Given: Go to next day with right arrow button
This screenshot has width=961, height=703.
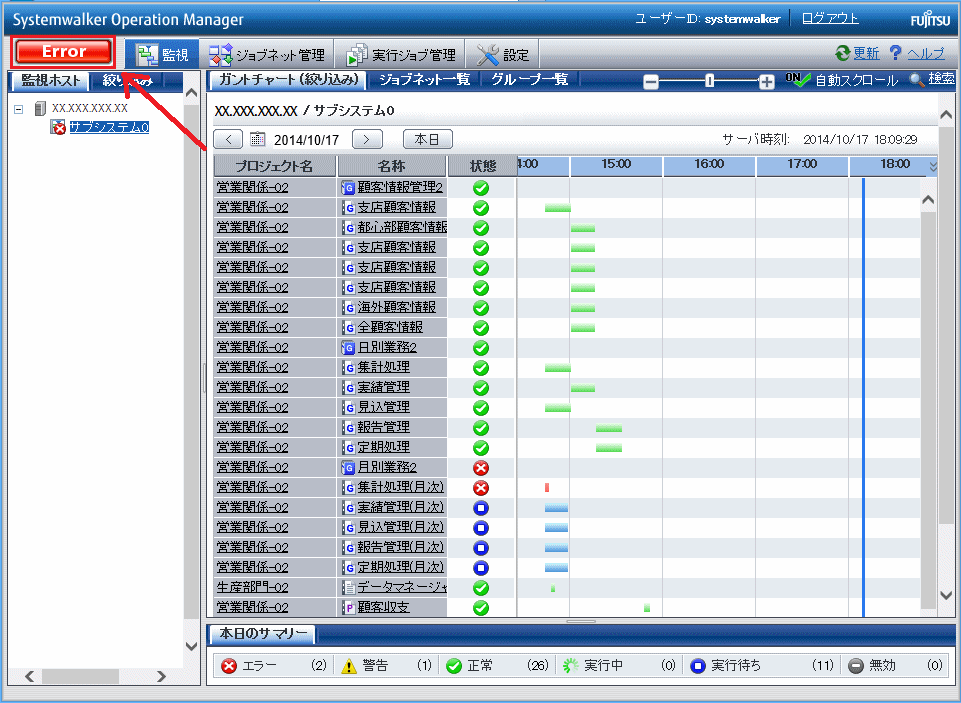Looking at the screenshot, I should (x=367, y=139).
